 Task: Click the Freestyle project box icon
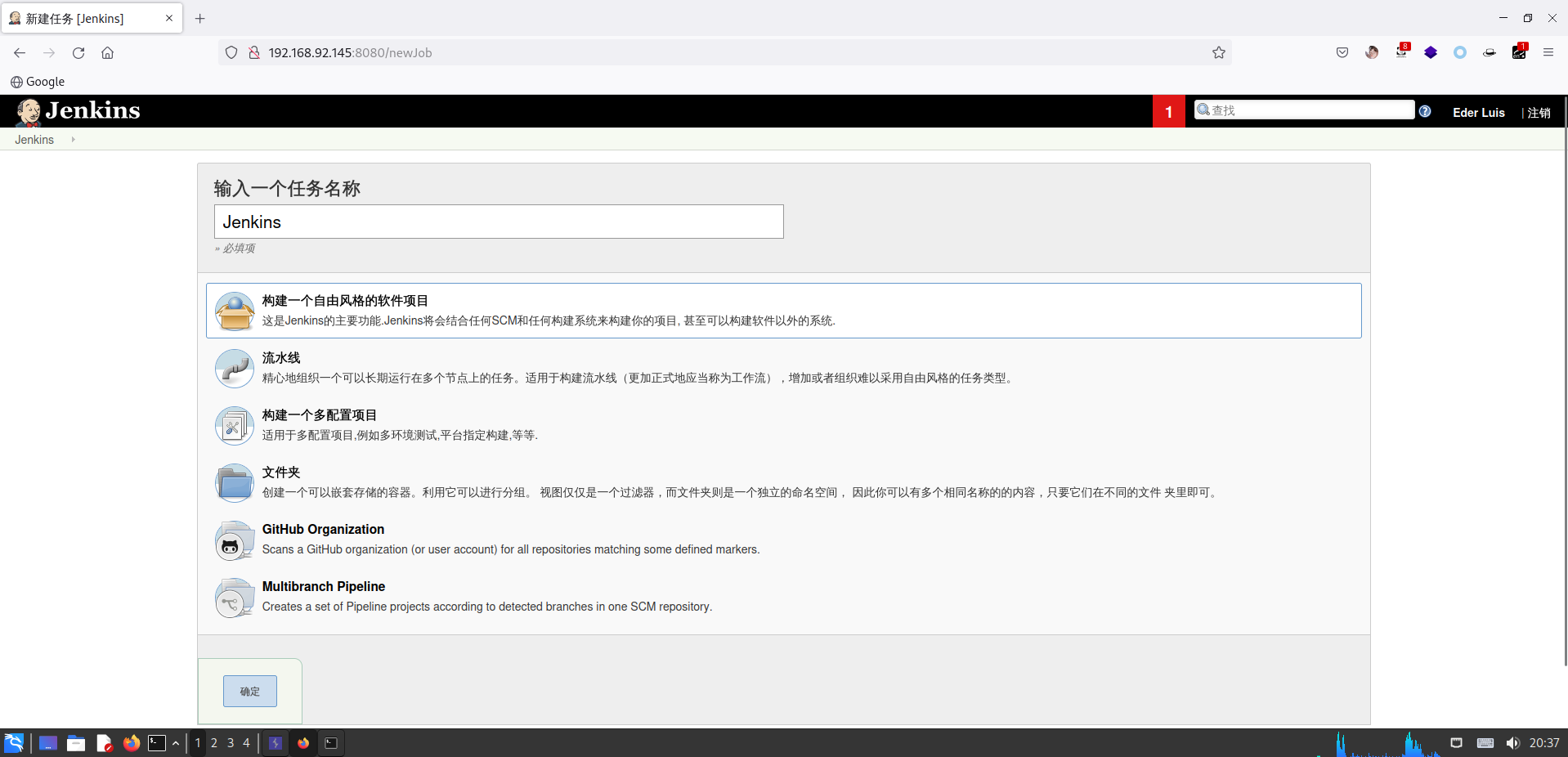tap(235, 311)
